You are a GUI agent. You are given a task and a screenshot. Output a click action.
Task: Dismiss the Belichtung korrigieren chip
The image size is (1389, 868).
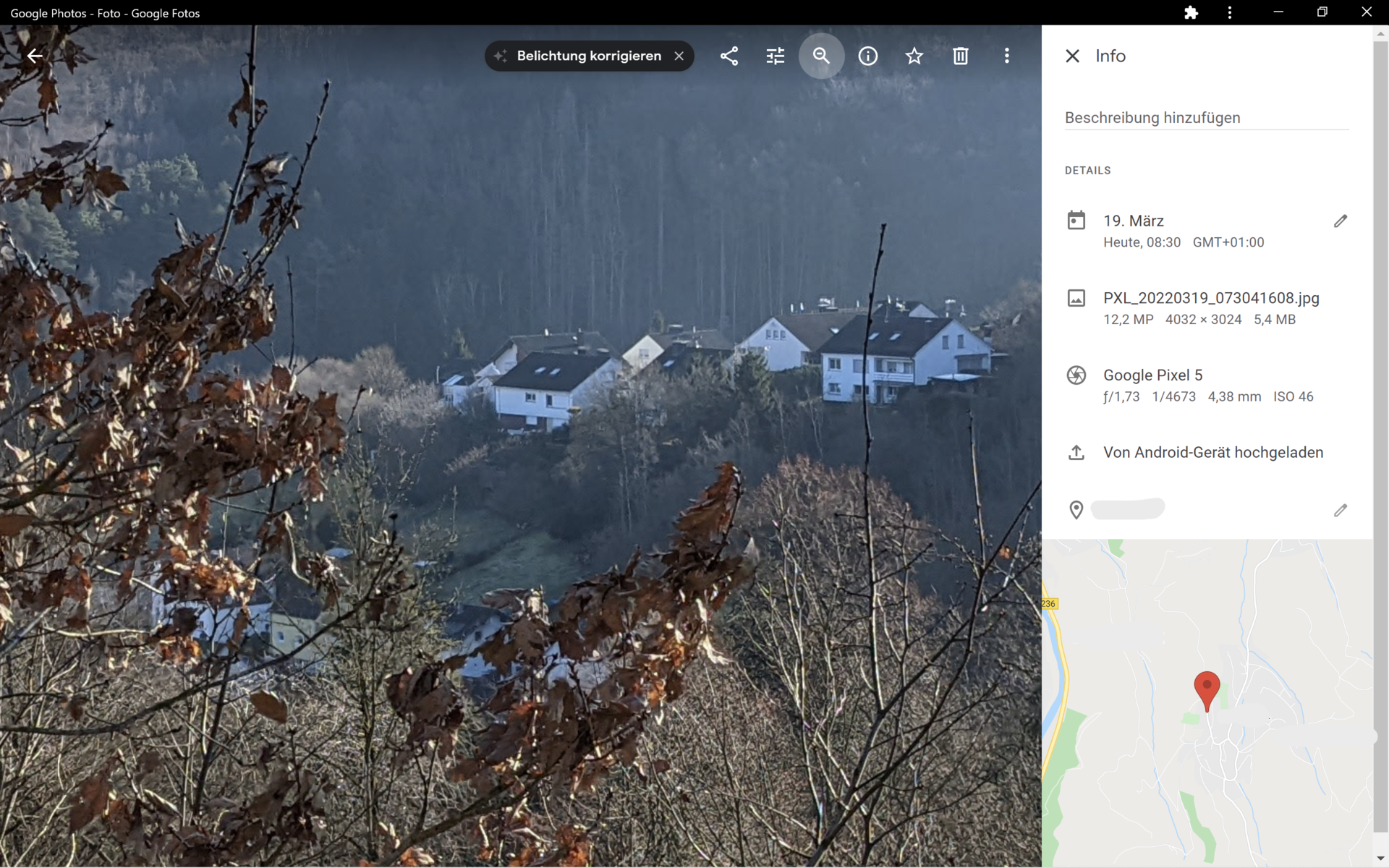679,56
